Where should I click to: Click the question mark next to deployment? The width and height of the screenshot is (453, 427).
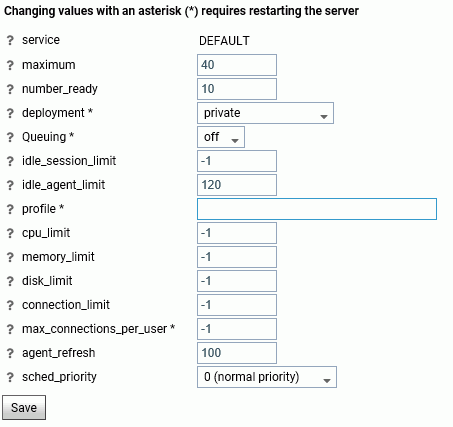pos(10,113)
